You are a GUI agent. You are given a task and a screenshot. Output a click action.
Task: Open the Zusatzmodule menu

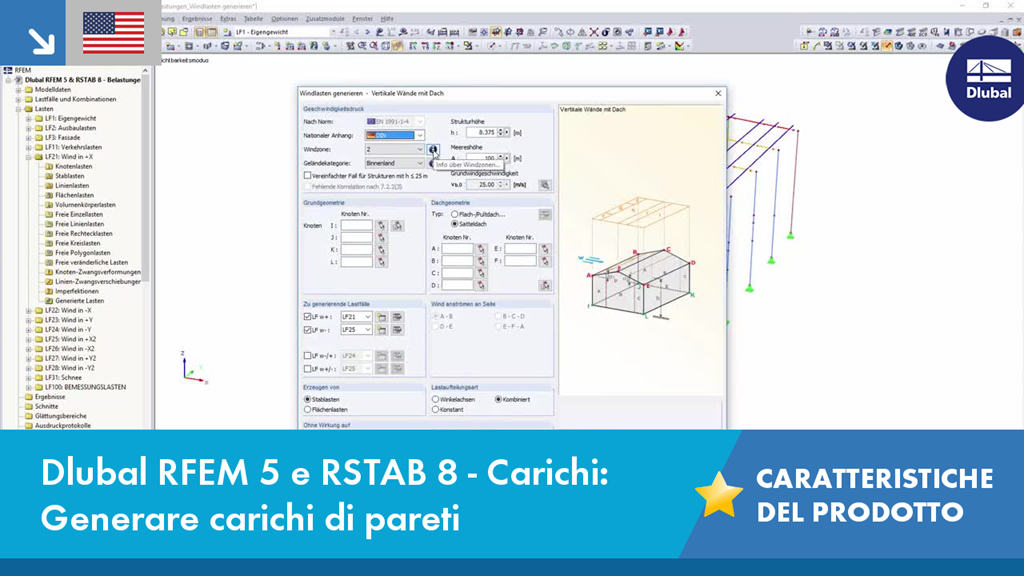pyautogui.click(x=325, y=19)
